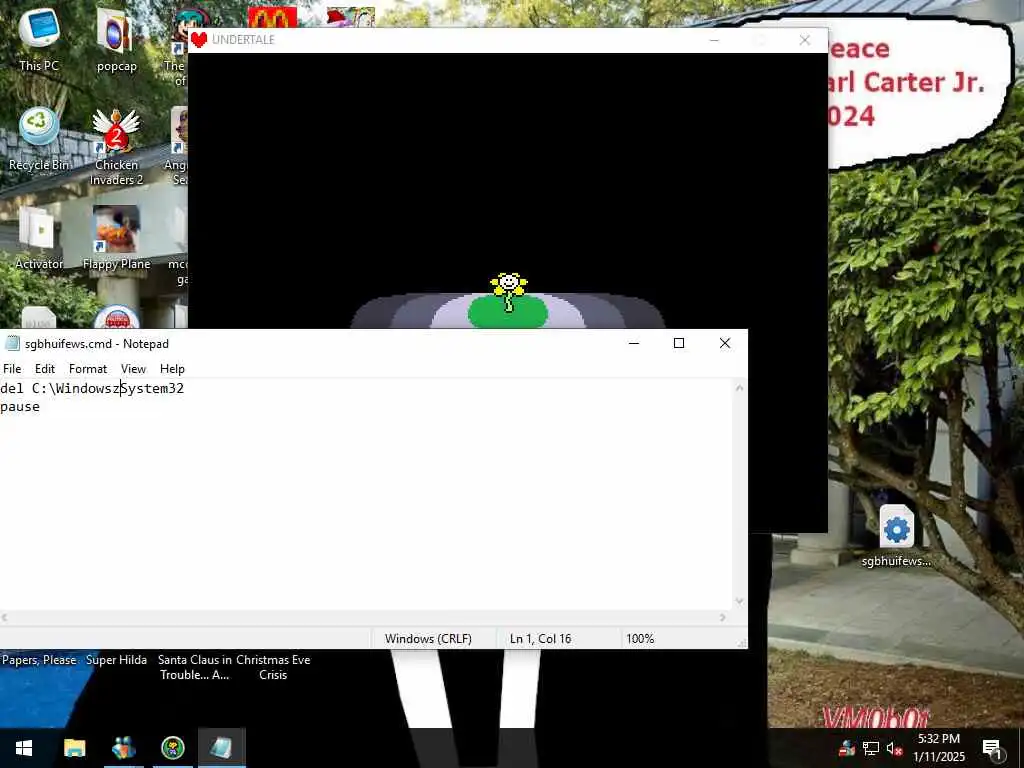Open the Notepad Edit menu

[x=45, y=369]
